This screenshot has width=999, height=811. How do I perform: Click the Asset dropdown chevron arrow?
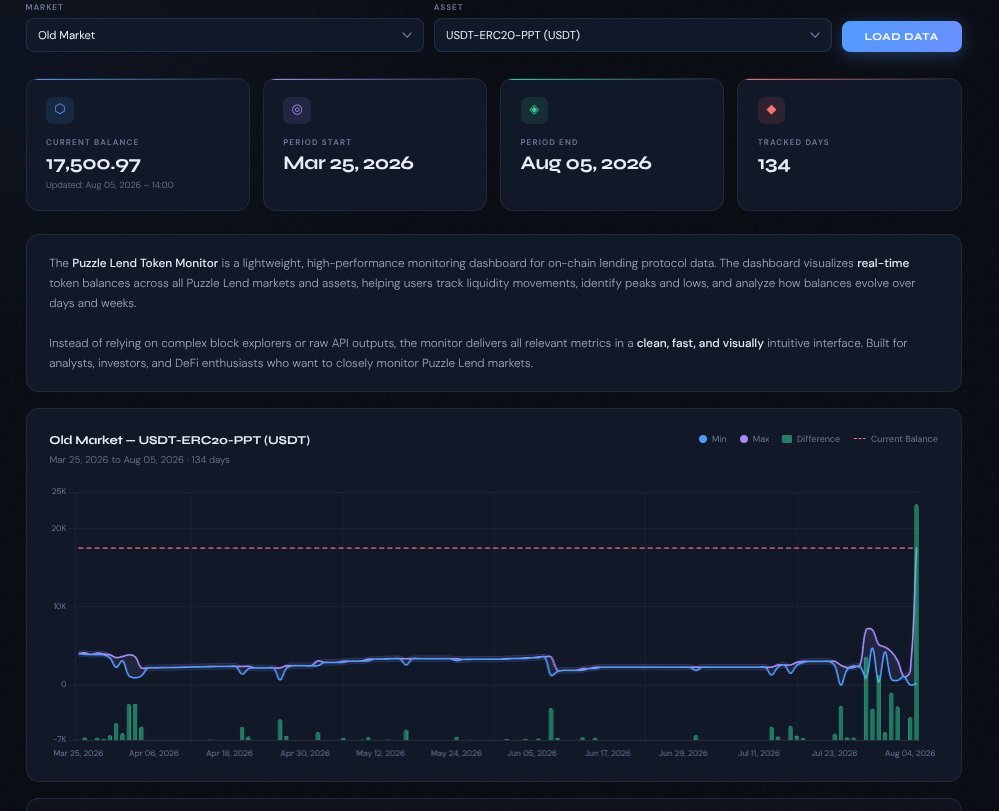(814, 35)
